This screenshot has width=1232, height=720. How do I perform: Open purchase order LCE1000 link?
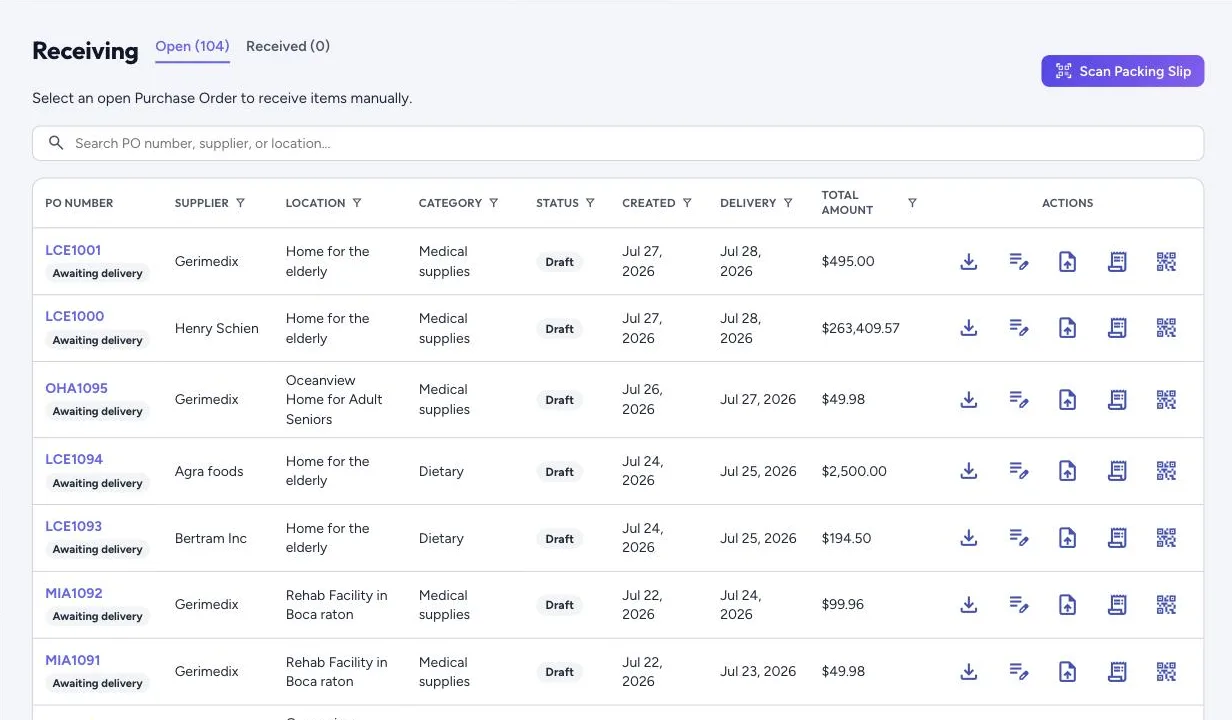(x=74, y=316)
